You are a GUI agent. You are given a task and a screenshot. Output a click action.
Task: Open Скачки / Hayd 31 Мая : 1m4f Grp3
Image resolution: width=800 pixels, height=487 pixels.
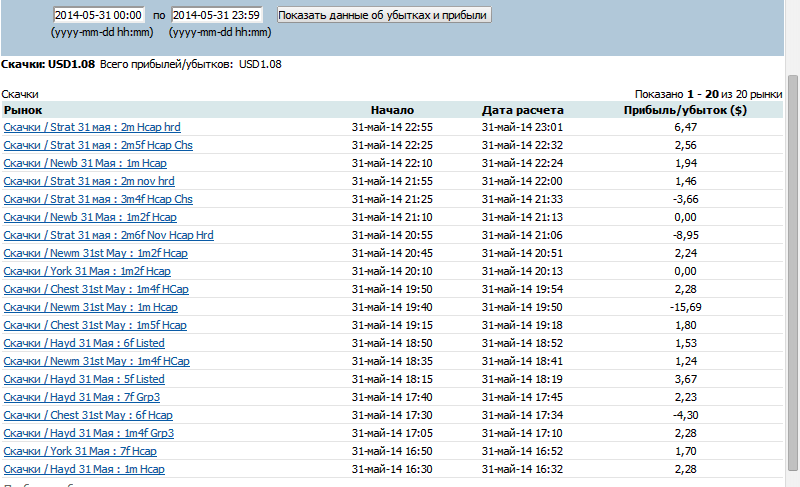point(88,433)
